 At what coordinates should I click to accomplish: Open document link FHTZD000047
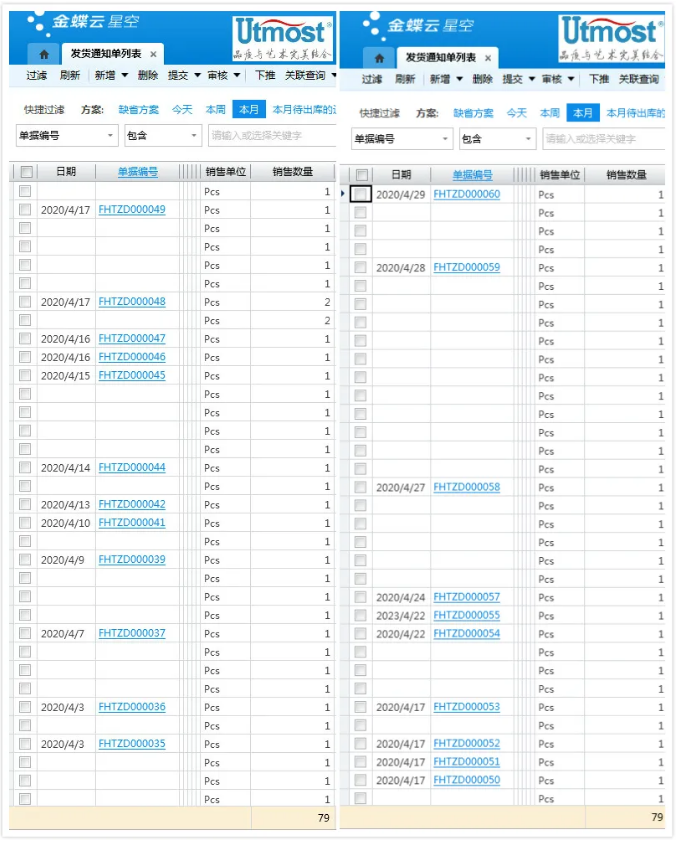point(132,339)
